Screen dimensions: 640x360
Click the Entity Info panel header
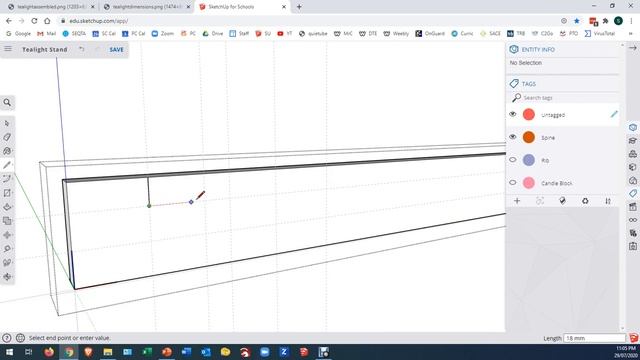(563, 49)
